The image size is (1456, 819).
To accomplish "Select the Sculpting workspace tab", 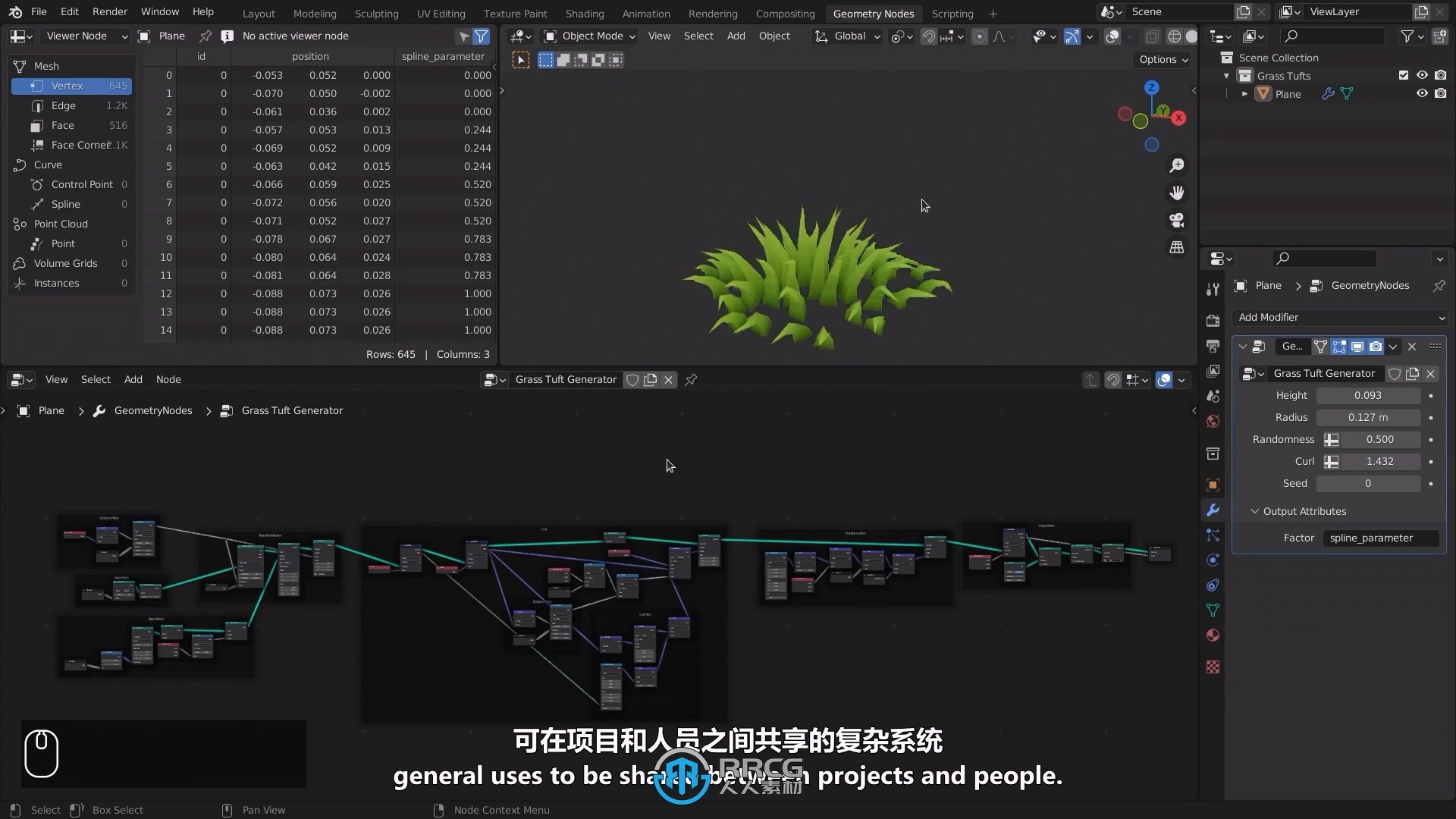I will pyautogui.click(x=376, y=12).
